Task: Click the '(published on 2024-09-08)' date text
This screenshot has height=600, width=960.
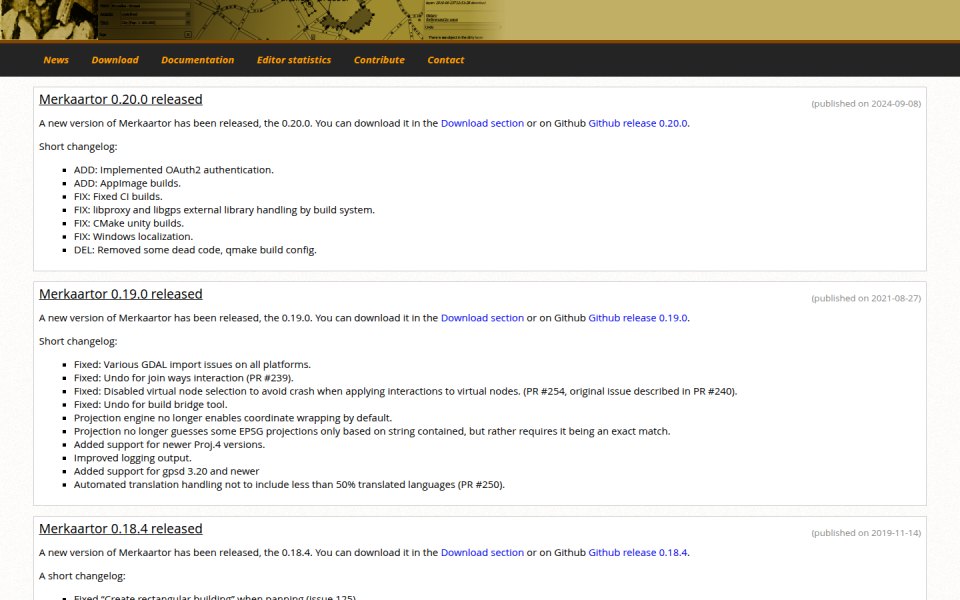Action: click(x=866, y=103)
